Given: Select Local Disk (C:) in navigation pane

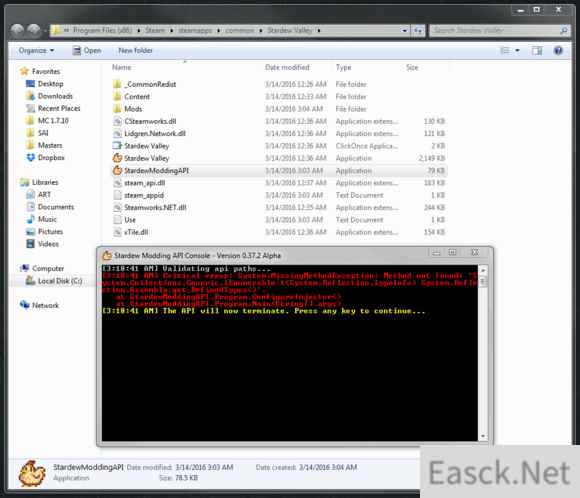Looking at the screenshot, I should click(x=54, y=281).
